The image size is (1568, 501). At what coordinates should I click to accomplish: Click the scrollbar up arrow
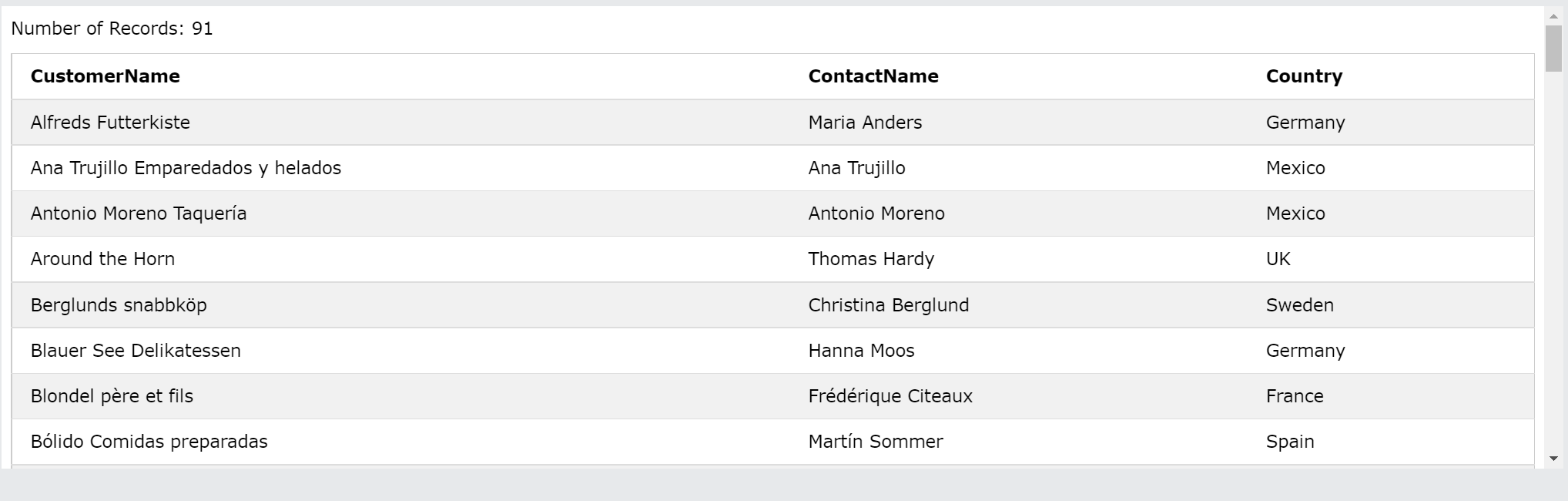tap(1553, 15)
